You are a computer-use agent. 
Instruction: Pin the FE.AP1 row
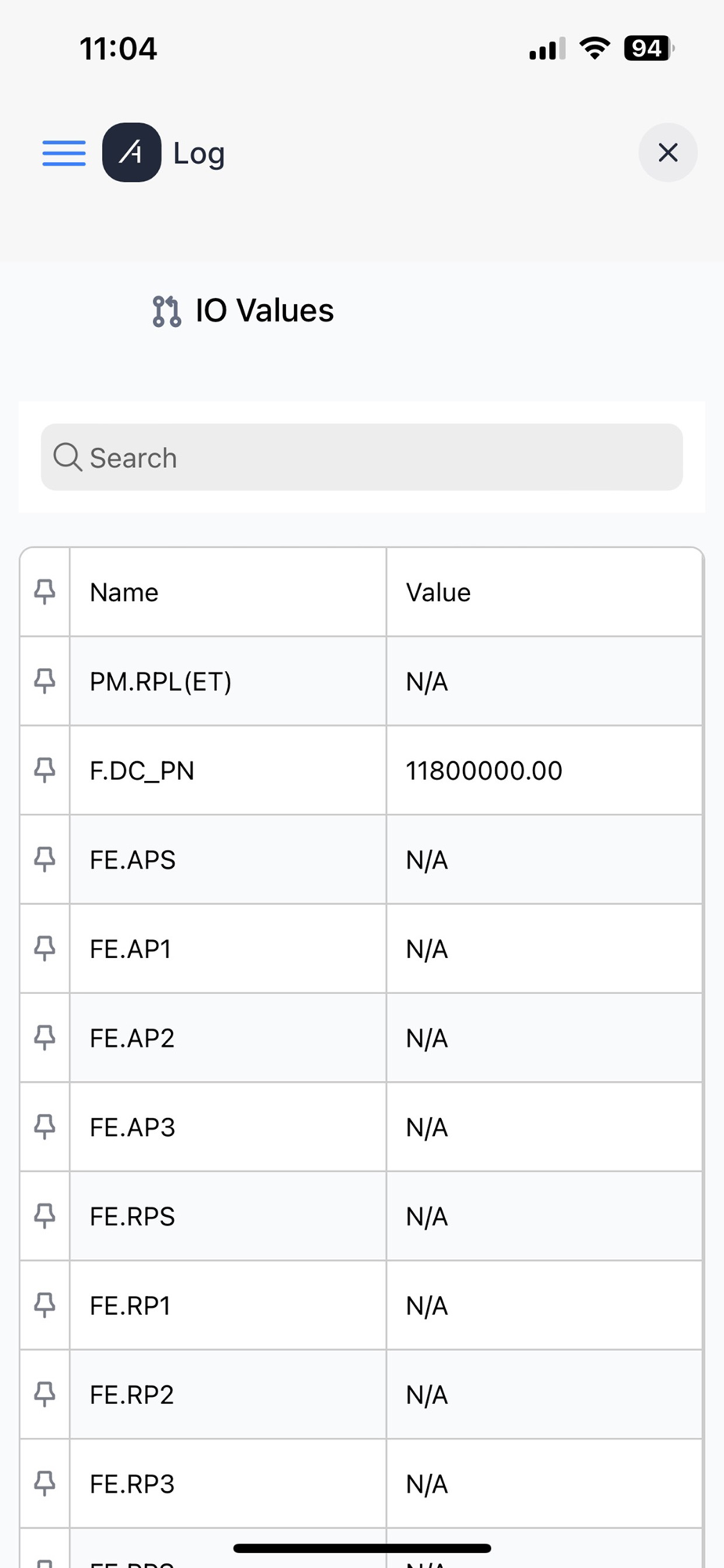point(45,949)
